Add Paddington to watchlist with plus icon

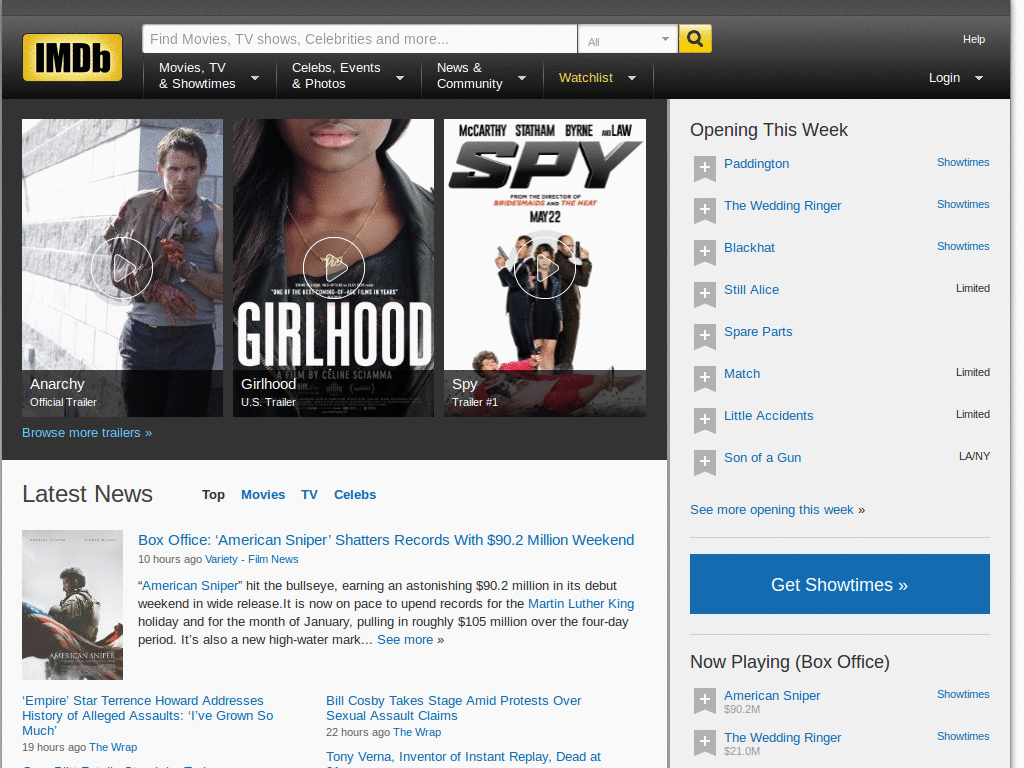tap(705, 168)
